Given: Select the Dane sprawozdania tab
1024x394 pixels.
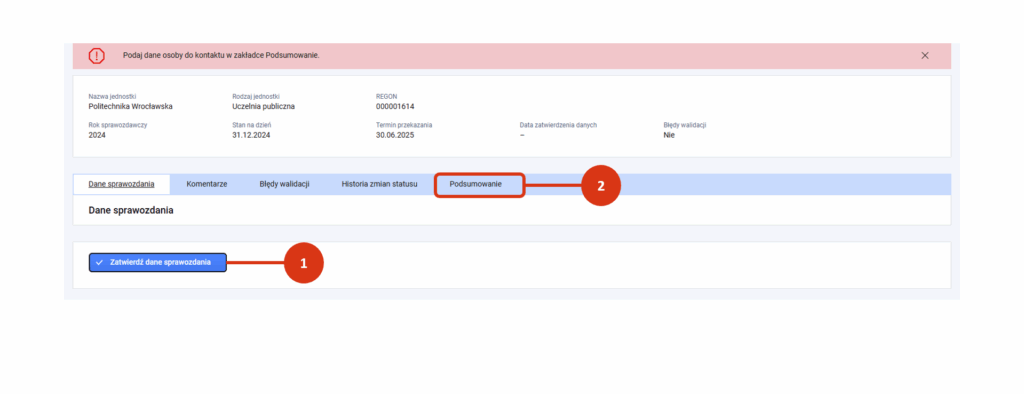Looking at the screenshot, I should [x=121, y=184].
